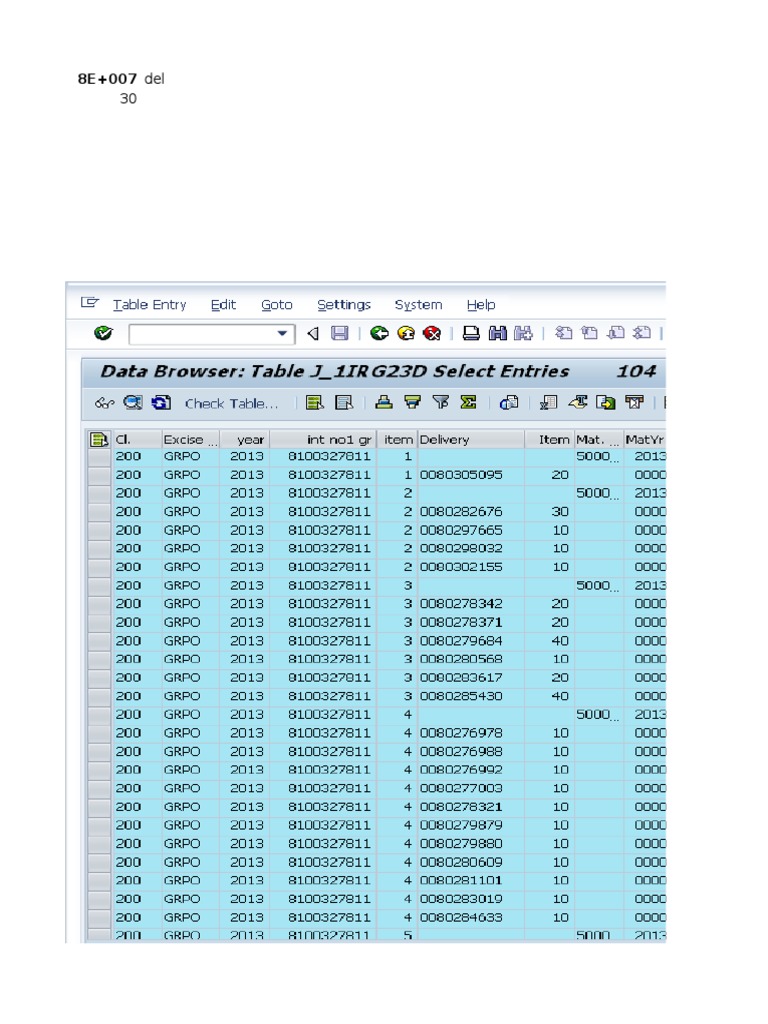Image resolution: width=768 pixels, height=1024 pixels.
Task: Click the table select-all corner icon
Action: click(x=99, y=440)
